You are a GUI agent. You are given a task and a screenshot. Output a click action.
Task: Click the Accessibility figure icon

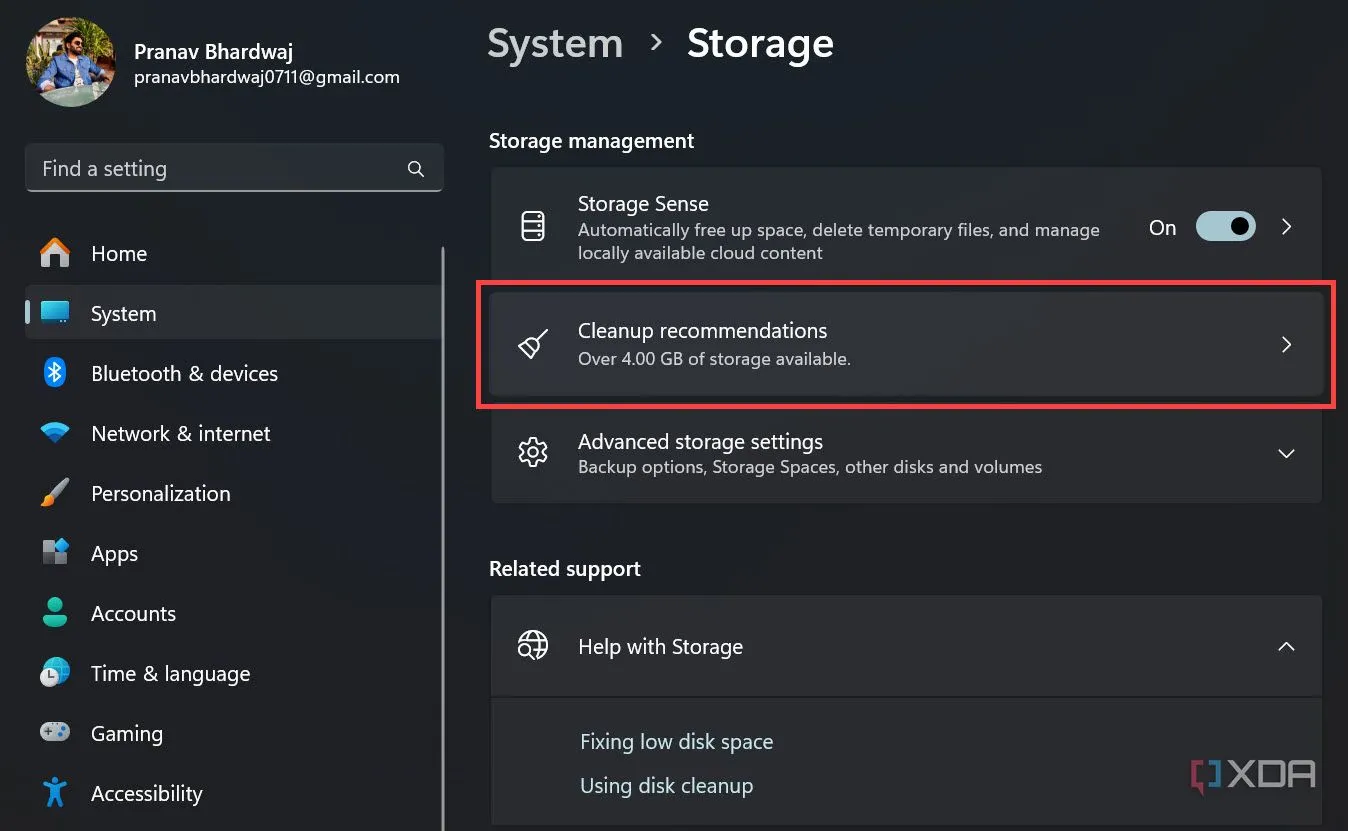click(55, 793)
